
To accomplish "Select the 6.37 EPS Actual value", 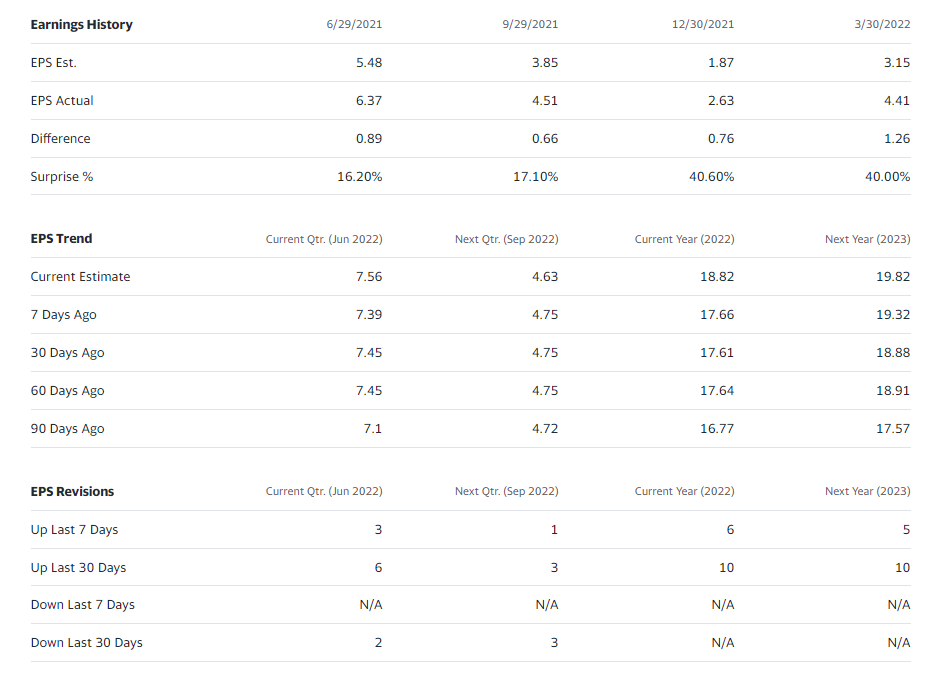I will click(x=369, y=100).
